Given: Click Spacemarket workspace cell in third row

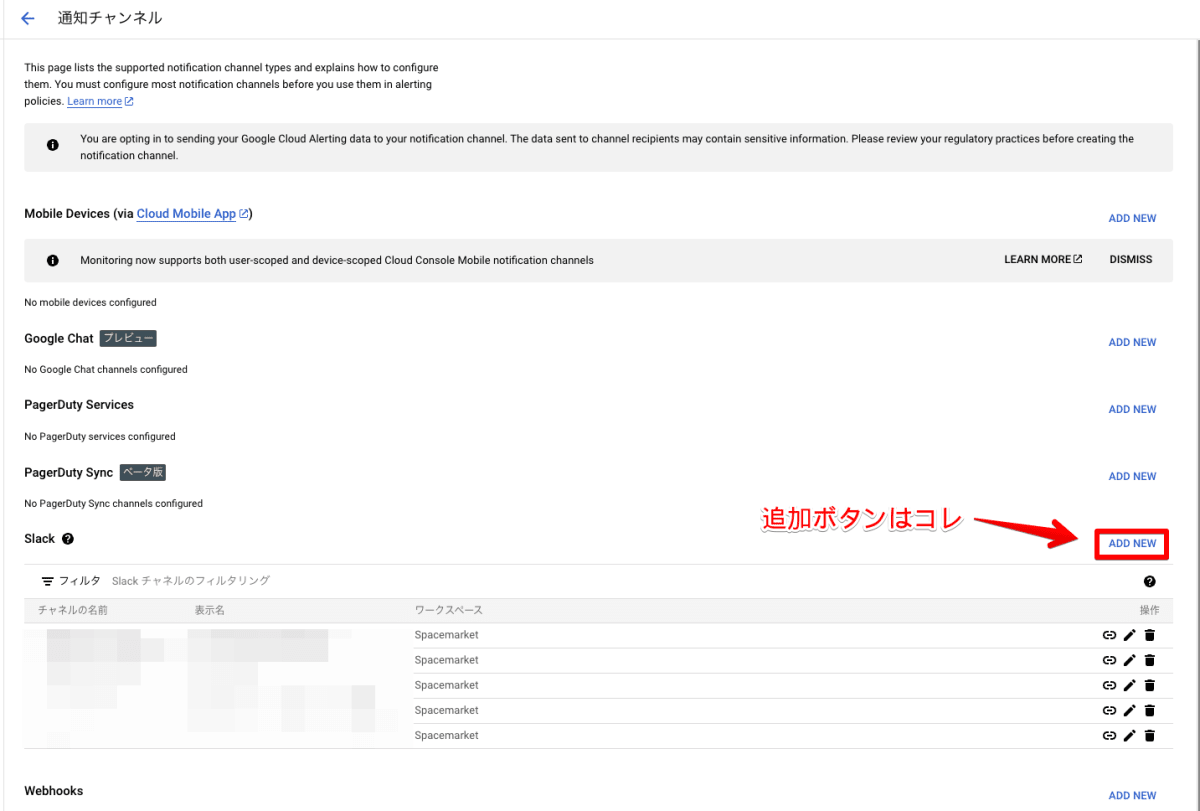Looking at the screenshot, I should pyautogui.click(x=447, y=685).
